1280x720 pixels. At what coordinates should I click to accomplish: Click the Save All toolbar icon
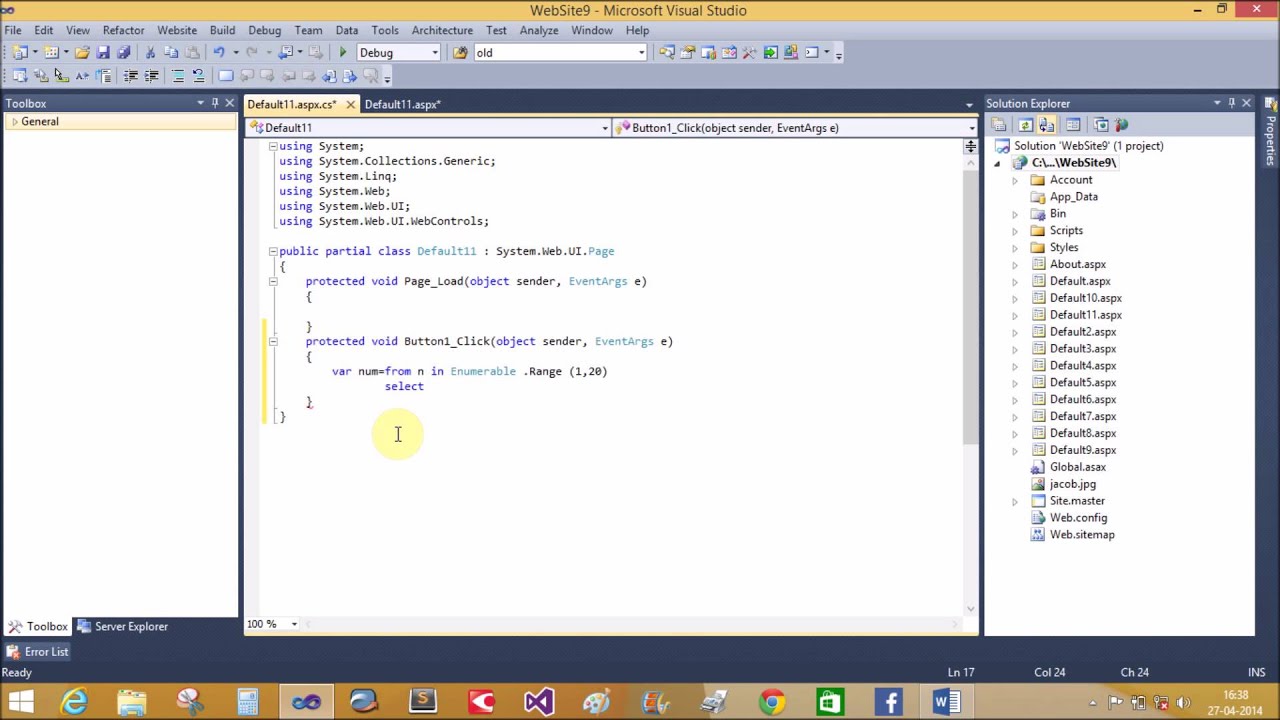123,53
